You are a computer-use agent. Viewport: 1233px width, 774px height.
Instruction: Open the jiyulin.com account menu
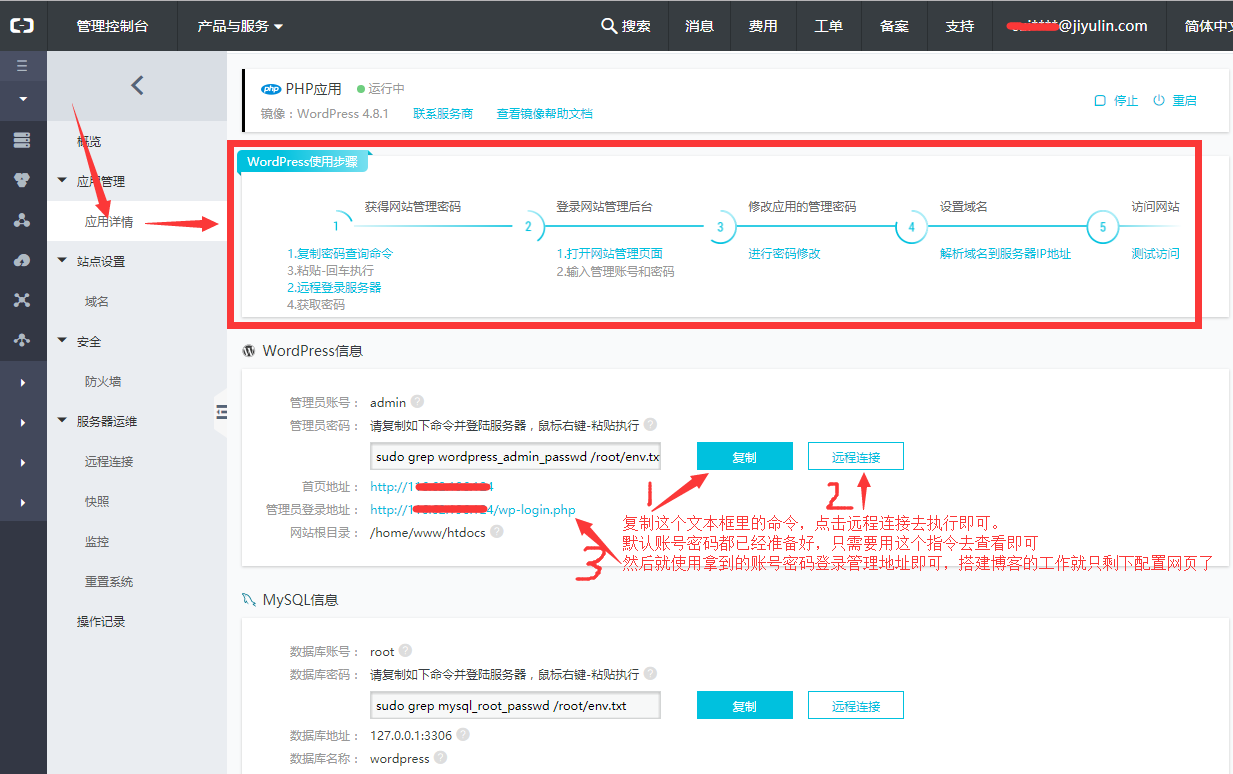1079,26
